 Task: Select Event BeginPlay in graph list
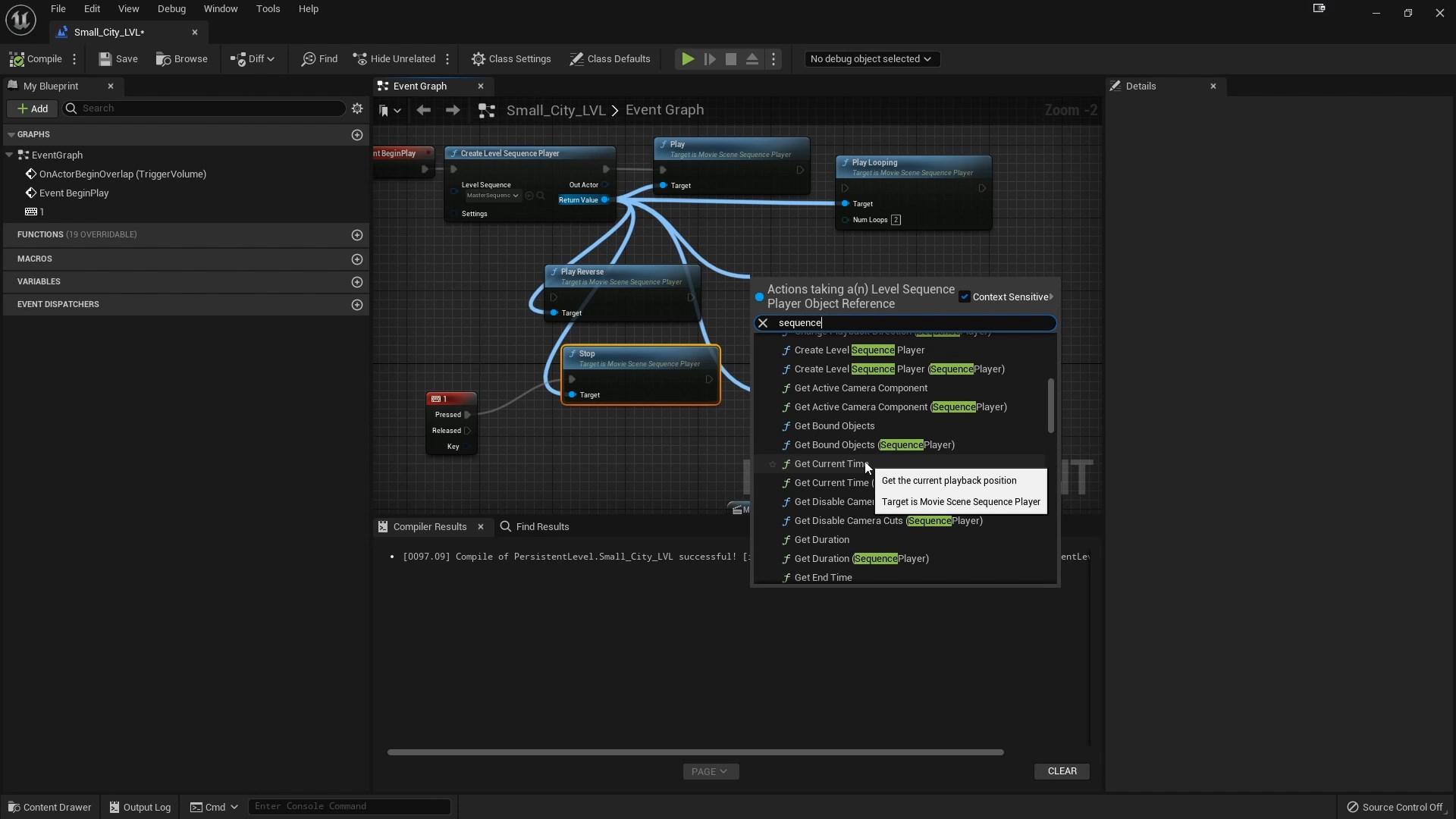tap(74, 193)
